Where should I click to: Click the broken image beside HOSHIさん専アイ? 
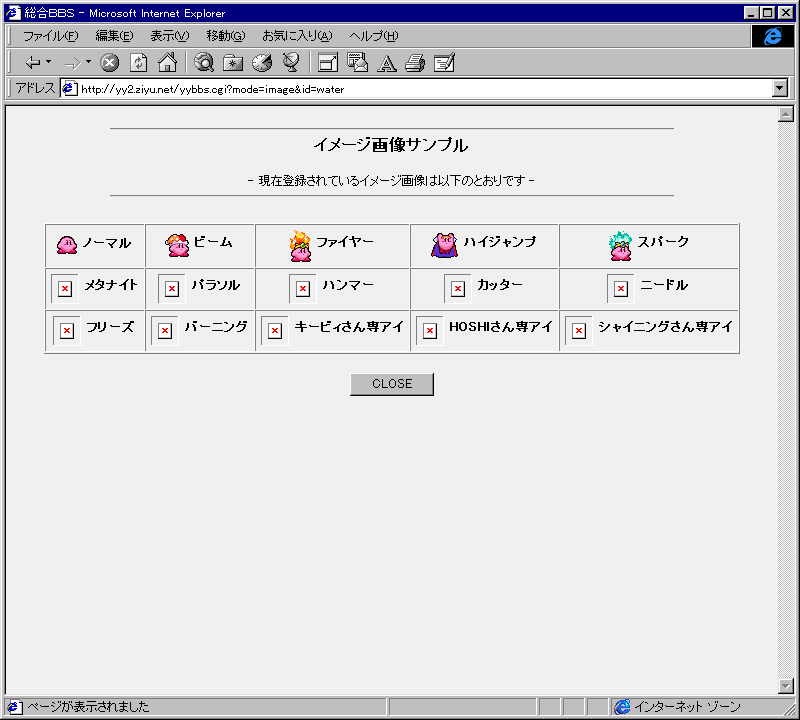430,331
